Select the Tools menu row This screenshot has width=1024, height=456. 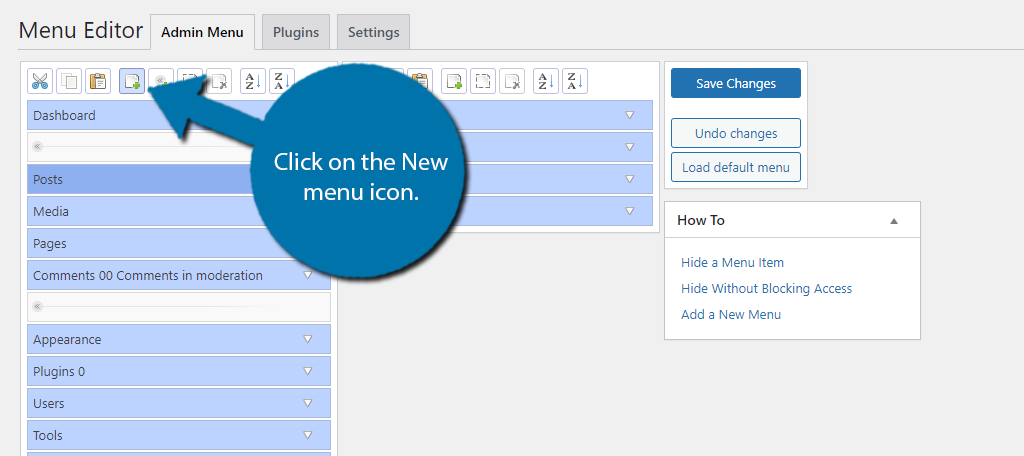tap(179, 435)
